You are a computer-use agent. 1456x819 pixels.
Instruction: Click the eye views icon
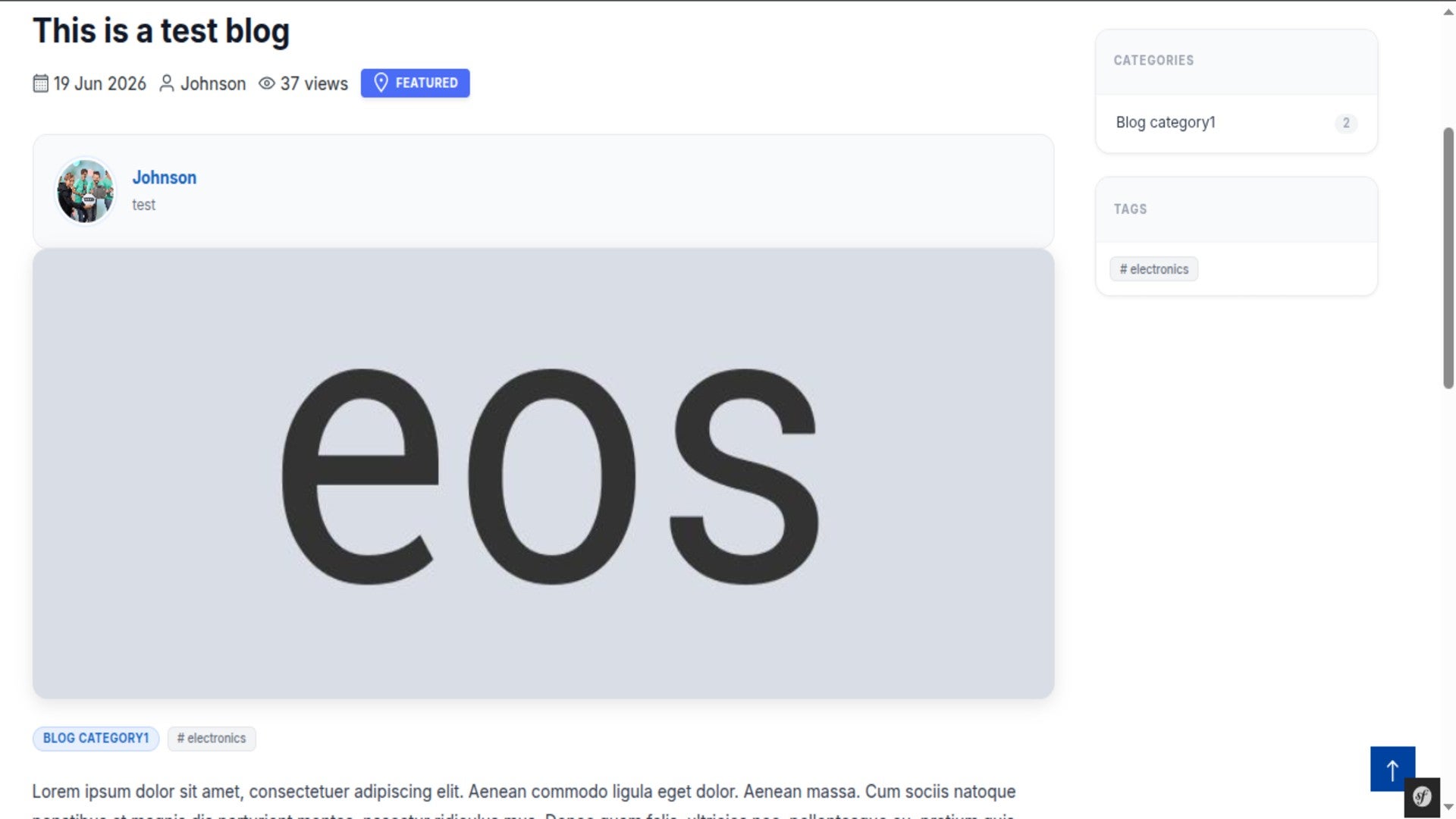[266, 83]
